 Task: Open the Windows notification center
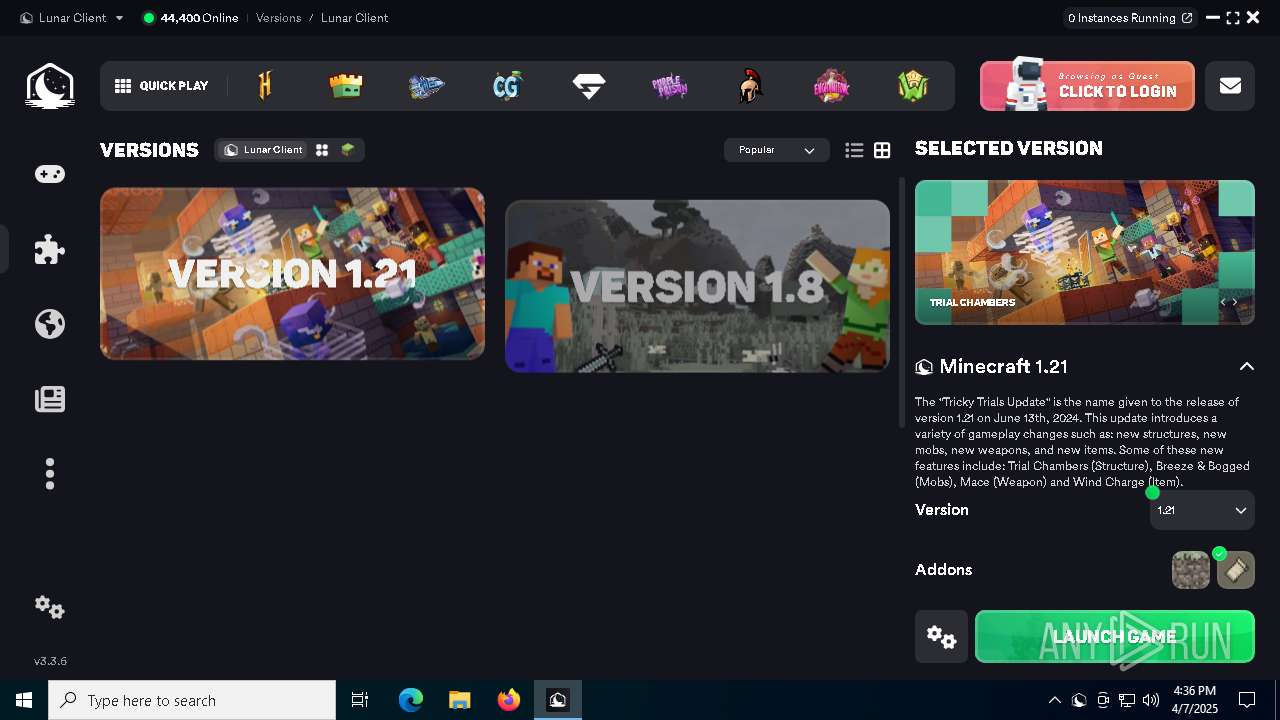coord(1247,700)
